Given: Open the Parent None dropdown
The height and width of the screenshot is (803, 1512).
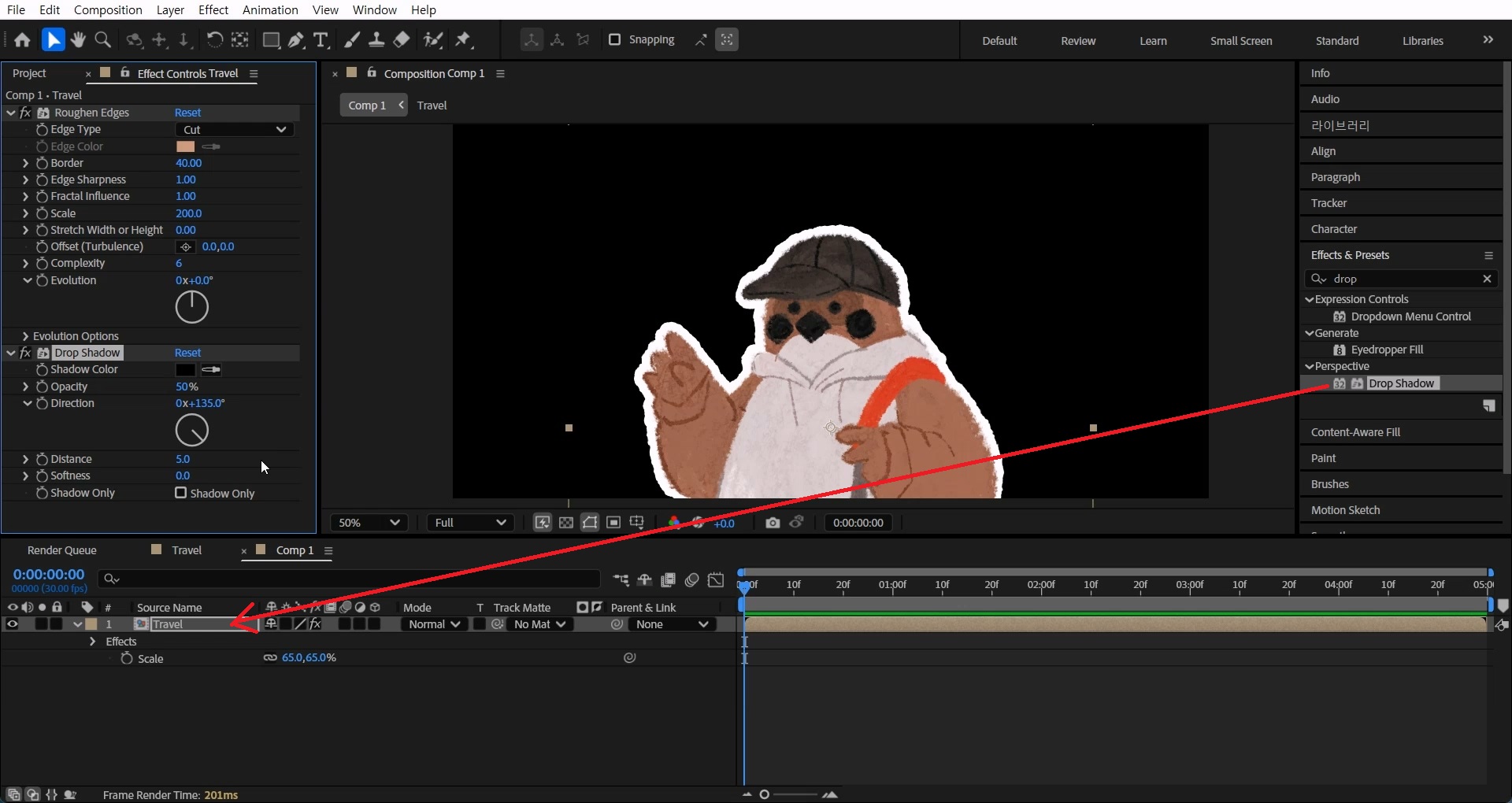Looking at the screenshot, I should (672, 624).
